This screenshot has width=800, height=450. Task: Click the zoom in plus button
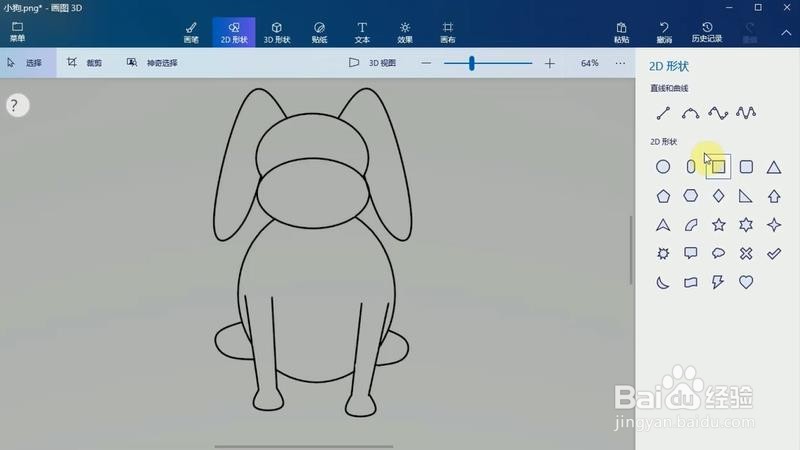pos(549,63)
